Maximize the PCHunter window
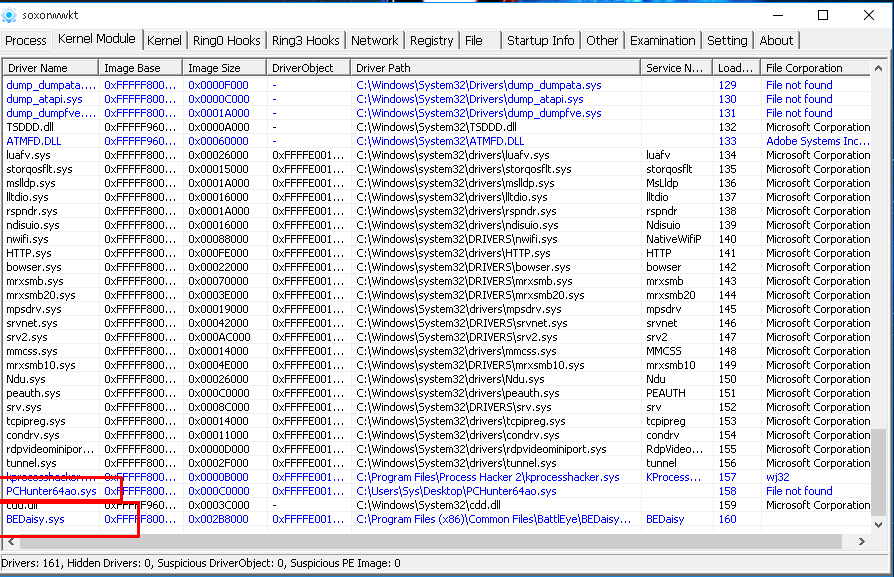 pyautogui.click(x=823, y=15)
